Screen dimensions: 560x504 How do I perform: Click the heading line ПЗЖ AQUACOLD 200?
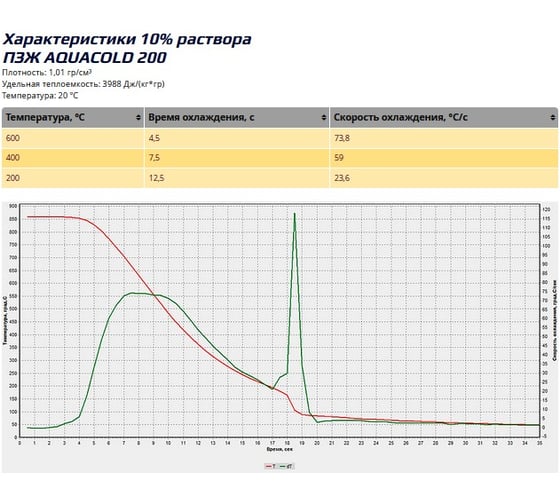click(x=85, y=58)
